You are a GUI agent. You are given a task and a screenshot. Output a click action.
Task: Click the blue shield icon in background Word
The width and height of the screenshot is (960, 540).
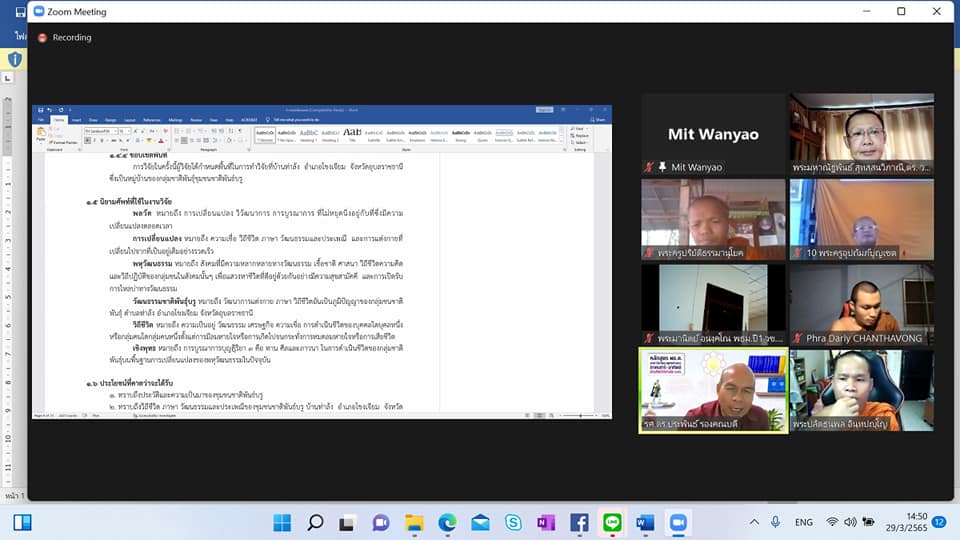15,59
